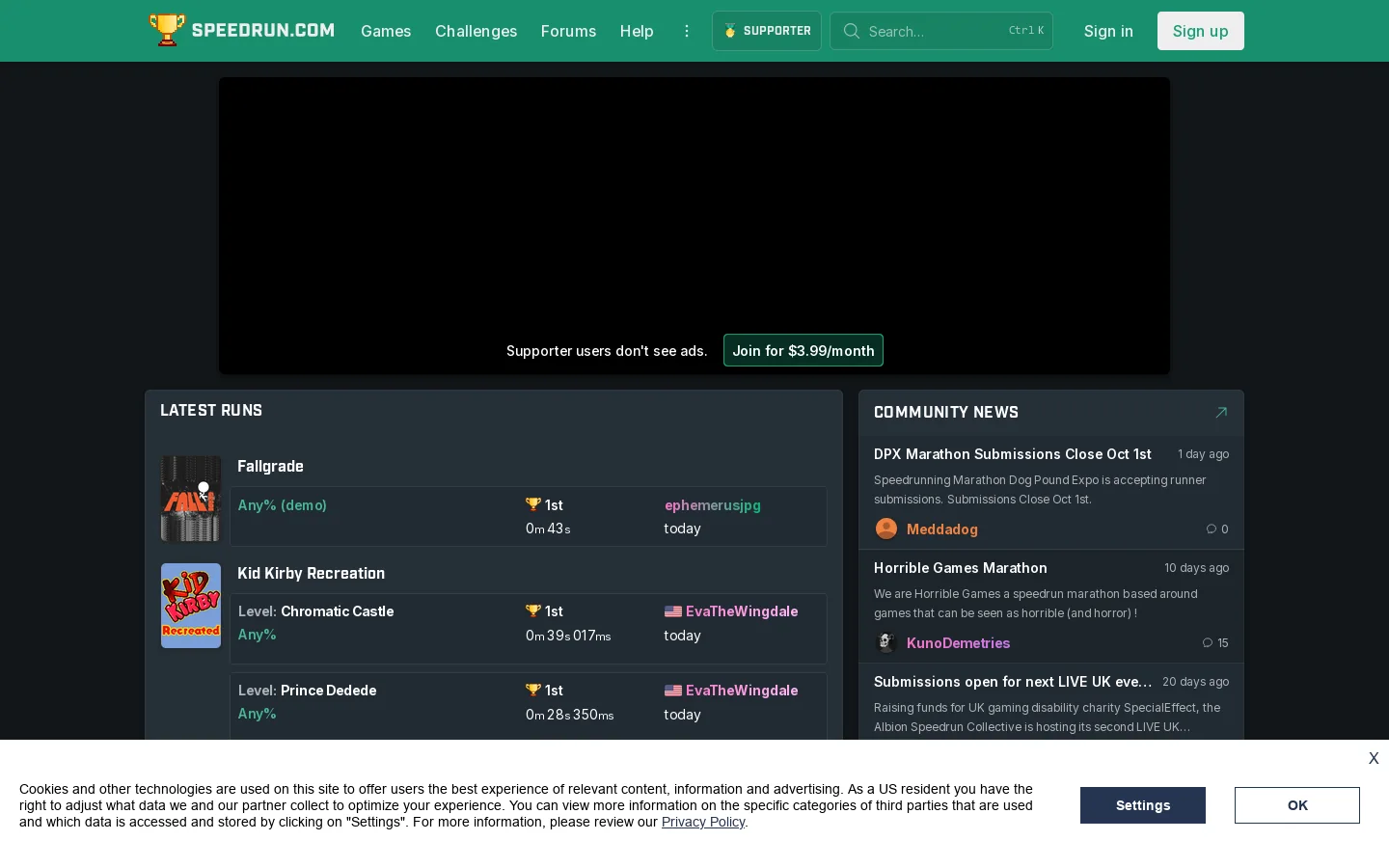This screenshot has height=868, width=1389.
Task: Go to Forums in navbar
Action: click(568, 31)
